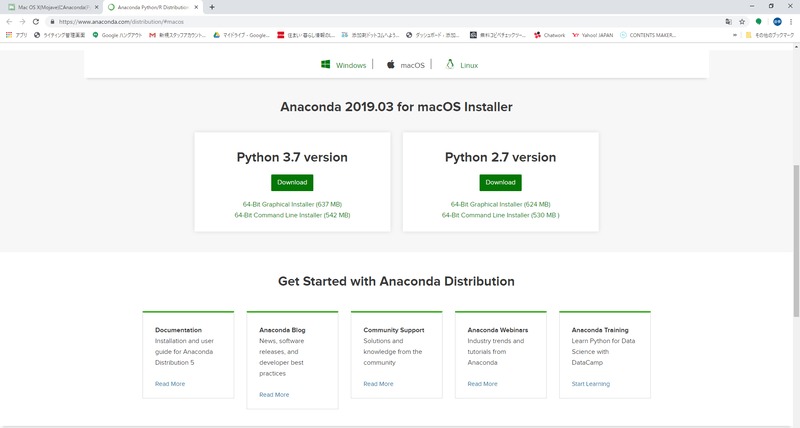Reload the Anaconda page
Image resolution: width=800 pixels, height=428 pixels.
(x=36, y=22)
